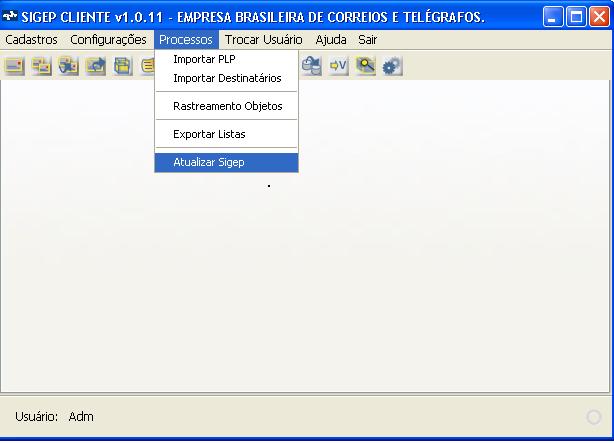Click the SIGEP title bar app icon
614x443 pixels.
pos(10,16)
